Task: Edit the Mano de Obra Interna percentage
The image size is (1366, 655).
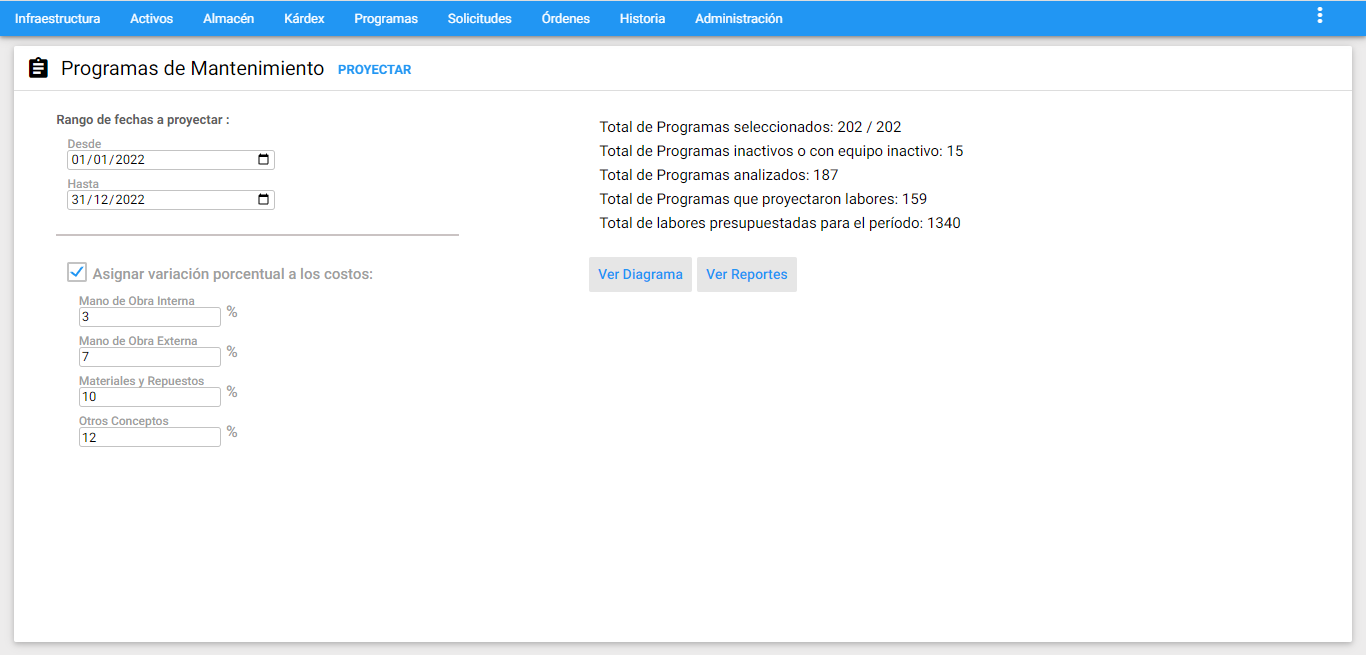Action: pyautogui.click(x=150, y=317)
